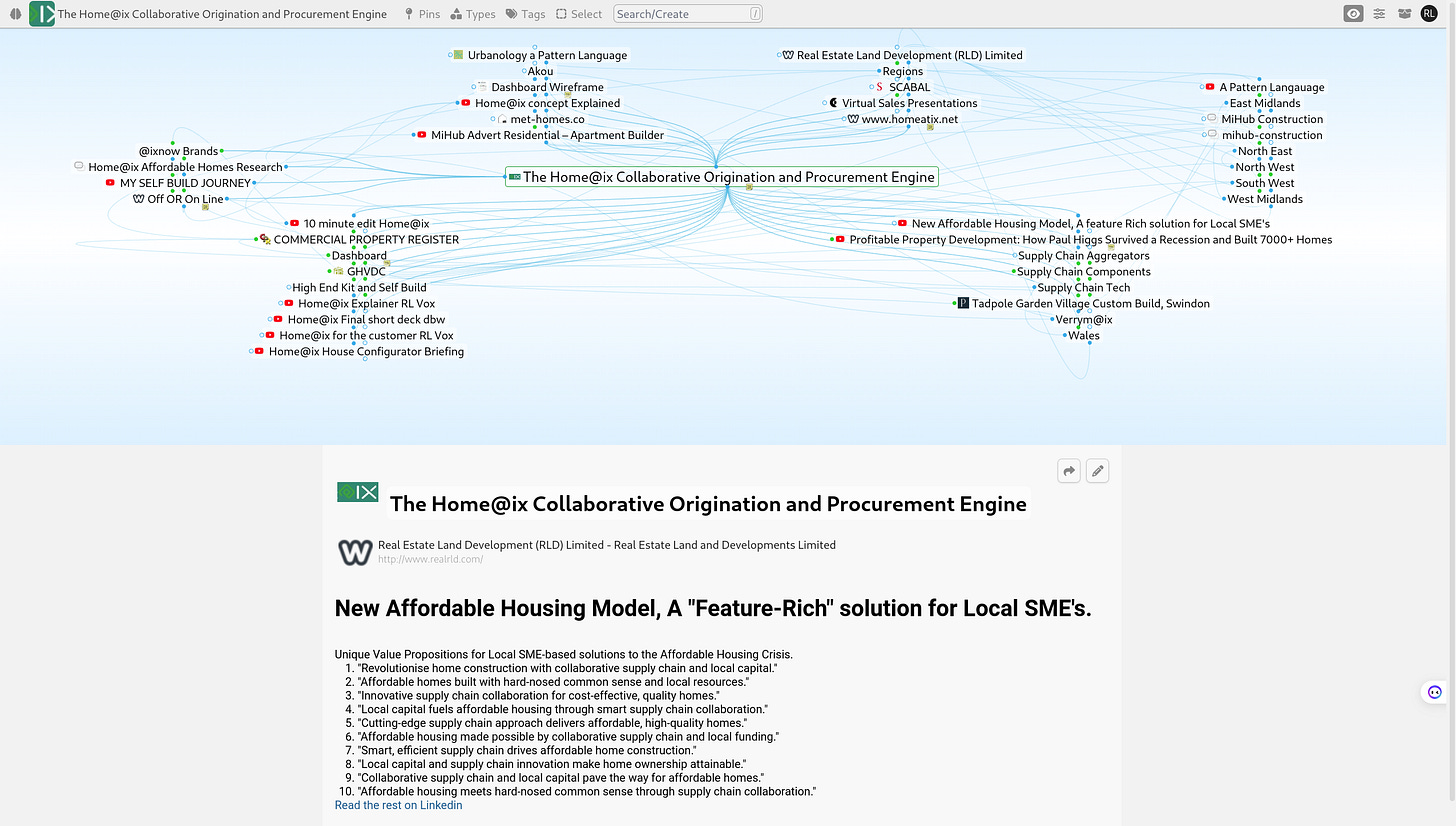
Task: Click YouTube icon of Profitable Property Development
Action: (840, 240)
